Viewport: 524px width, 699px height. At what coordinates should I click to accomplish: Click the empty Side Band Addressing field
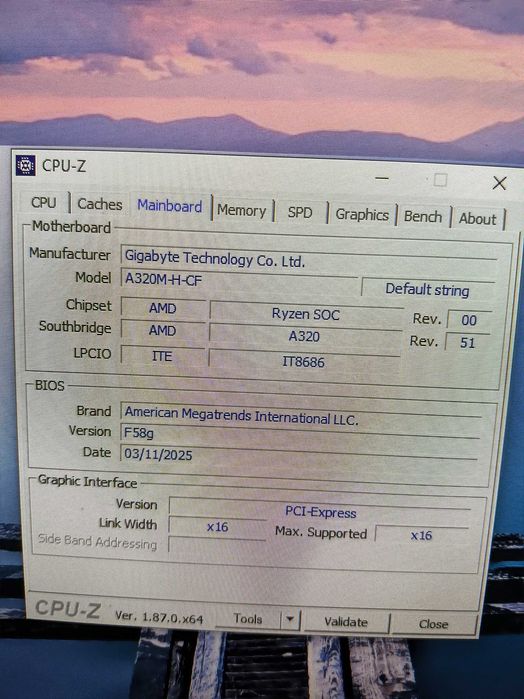217,544
